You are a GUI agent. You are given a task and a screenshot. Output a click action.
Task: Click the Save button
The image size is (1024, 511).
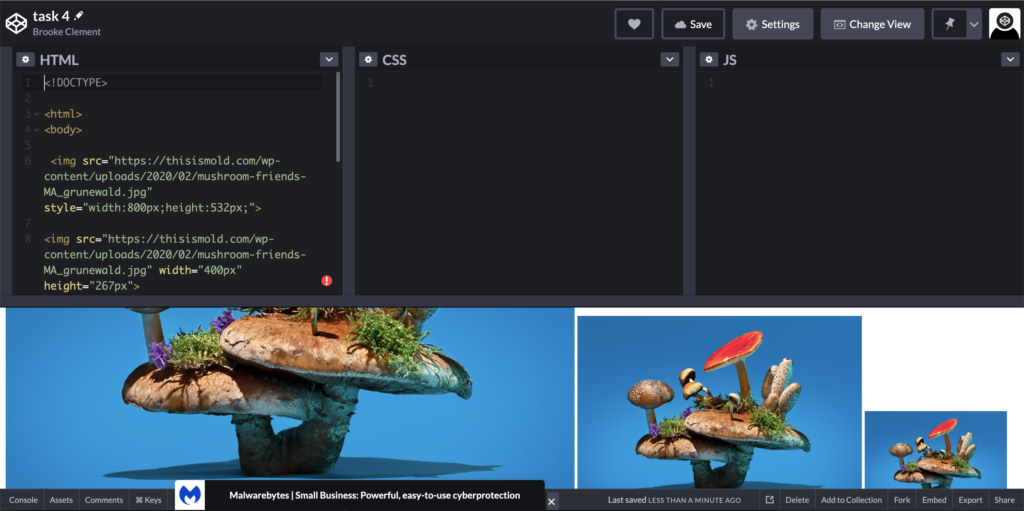pos(692,24)
